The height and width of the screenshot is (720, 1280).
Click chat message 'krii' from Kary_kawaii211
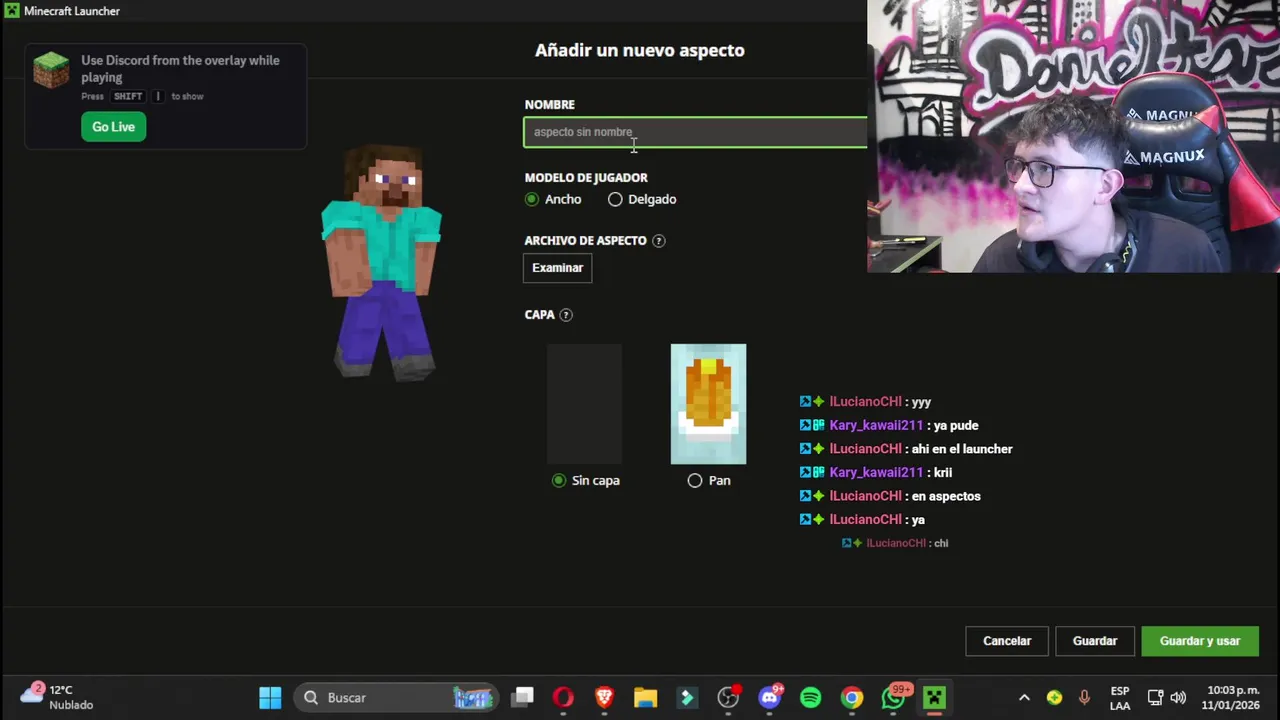coord(943,473)
